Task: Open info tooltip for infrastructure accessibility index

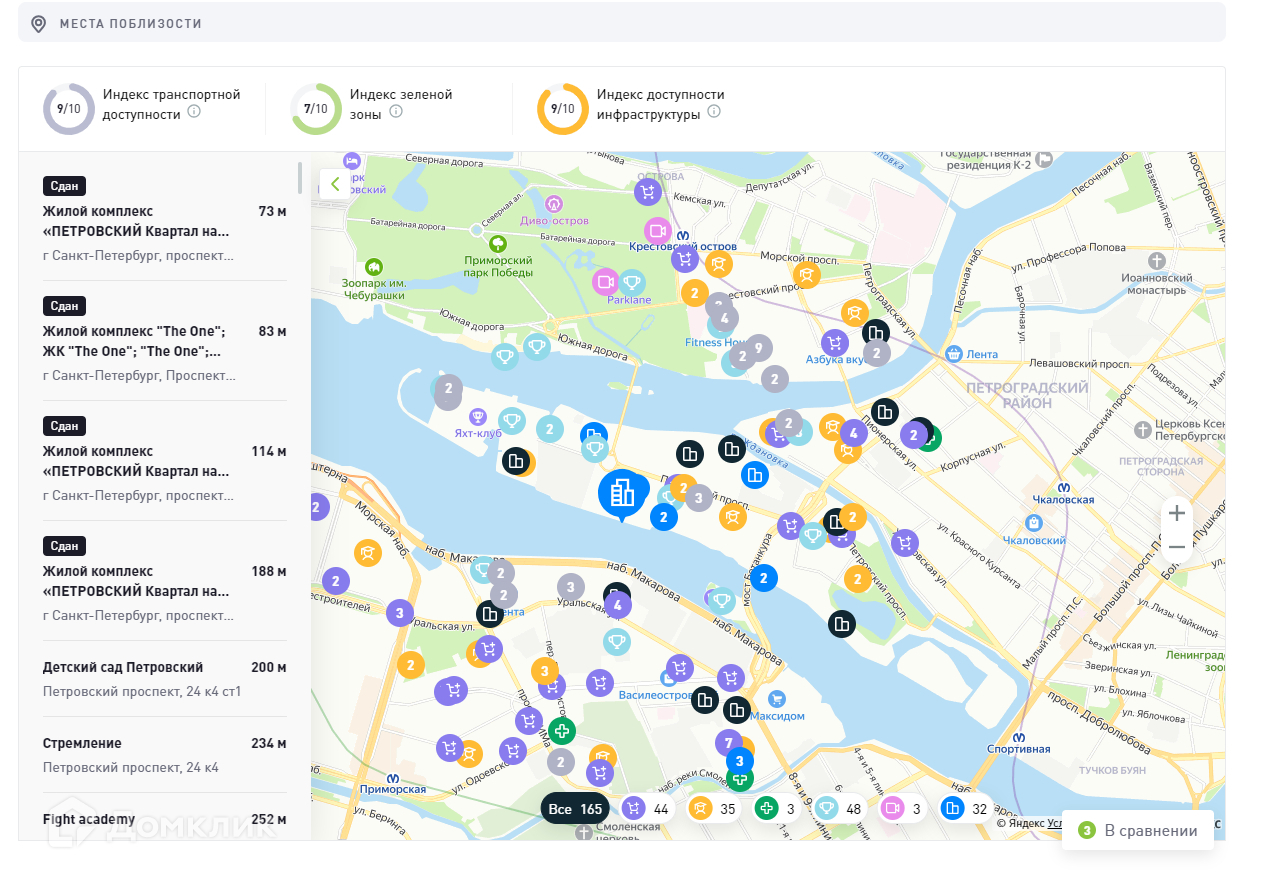Action: (x=714, y=112)
